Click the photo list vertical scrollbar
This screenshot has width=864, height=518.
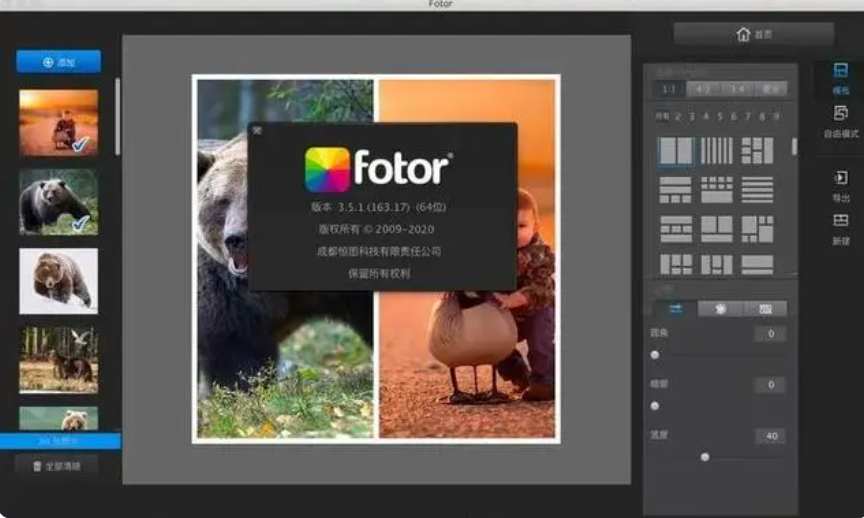tap(117, 117)
